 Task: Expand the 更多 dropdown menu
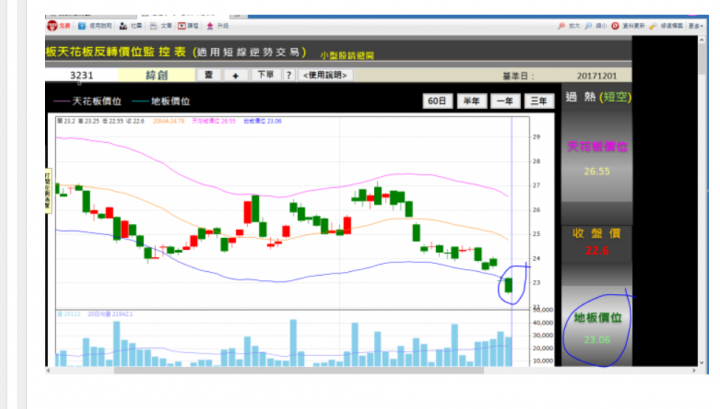(696, 26)
